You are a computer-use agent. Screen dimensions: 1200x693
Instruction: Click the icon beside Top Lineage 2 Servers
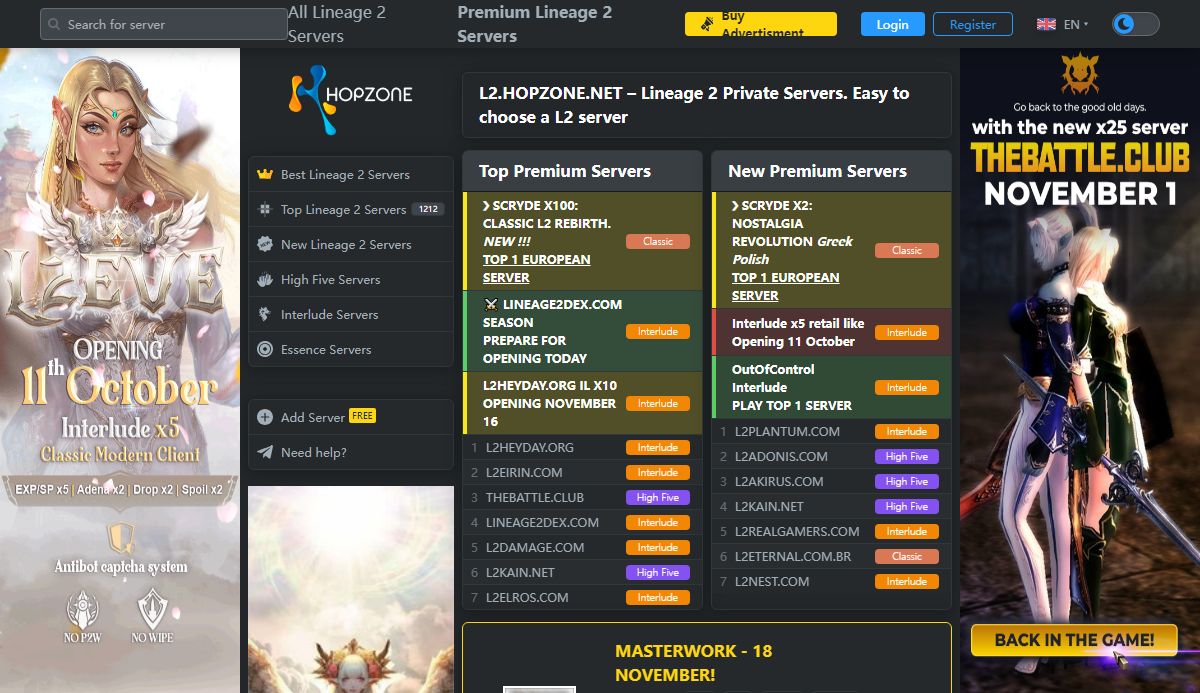pos(265,209)
